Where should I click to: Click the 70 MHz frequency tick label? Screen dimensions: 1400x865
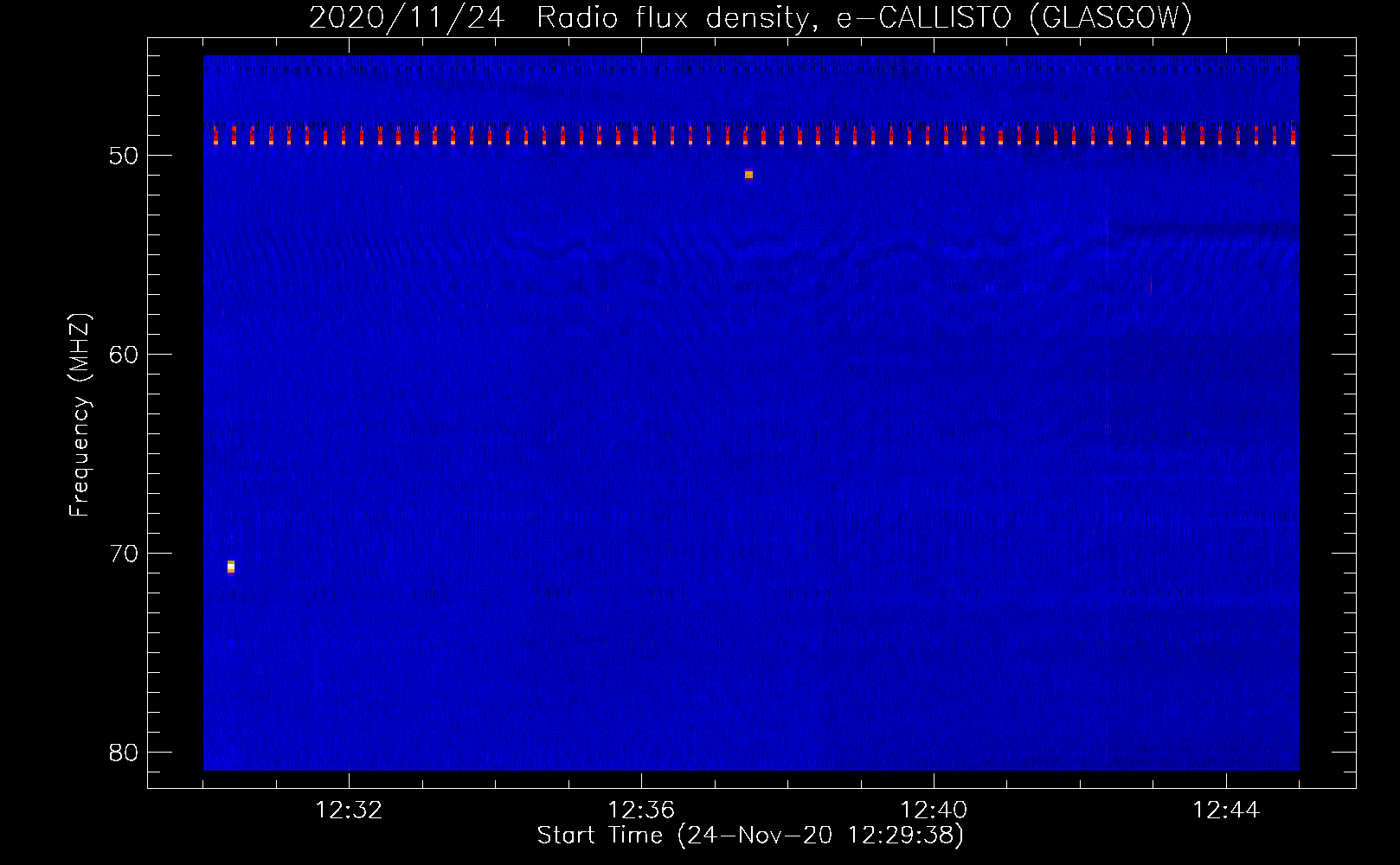point(124,554)
